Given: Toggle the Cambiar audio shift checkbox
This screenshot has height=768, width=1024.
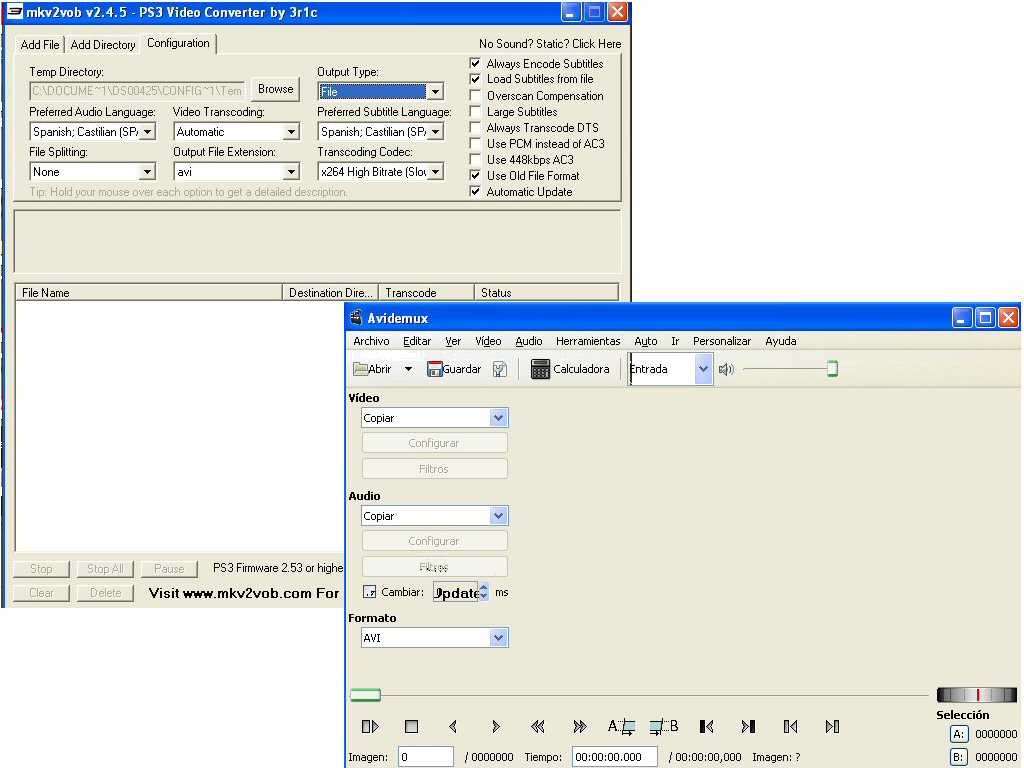Looking at the screenshot, I should coord(370,592).
